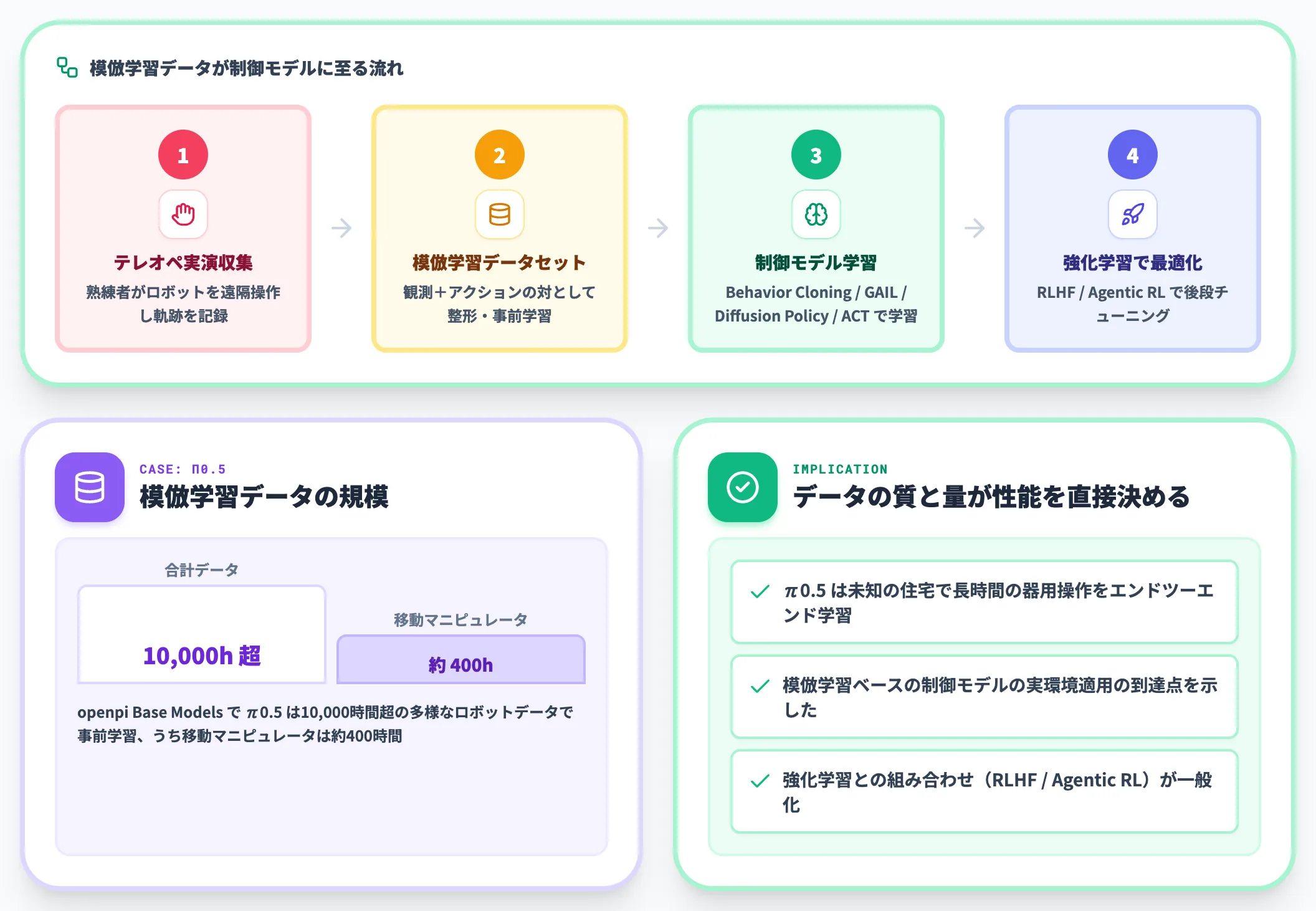
Task: Click the 合計データ label
Action: coord(202,570)
